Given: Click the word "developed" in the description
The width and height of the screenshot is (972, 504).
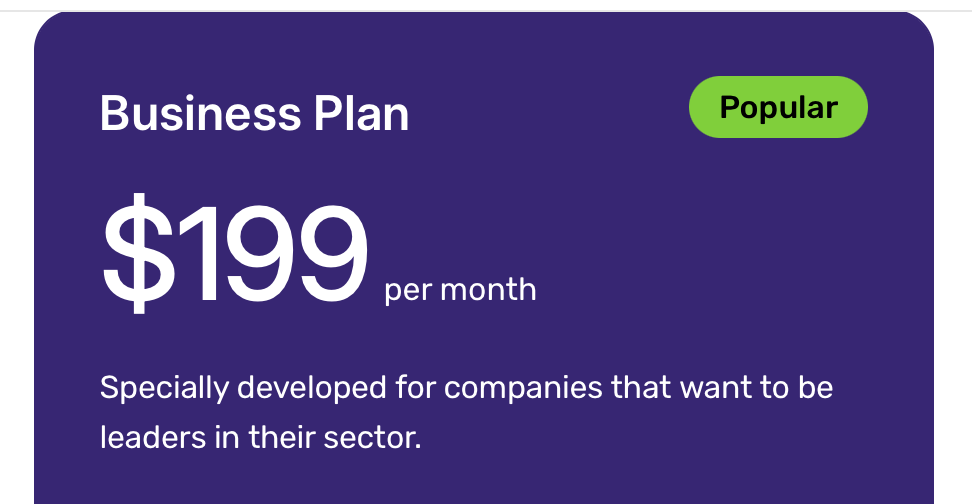Looking at the screenshot, I should (291, 388).
